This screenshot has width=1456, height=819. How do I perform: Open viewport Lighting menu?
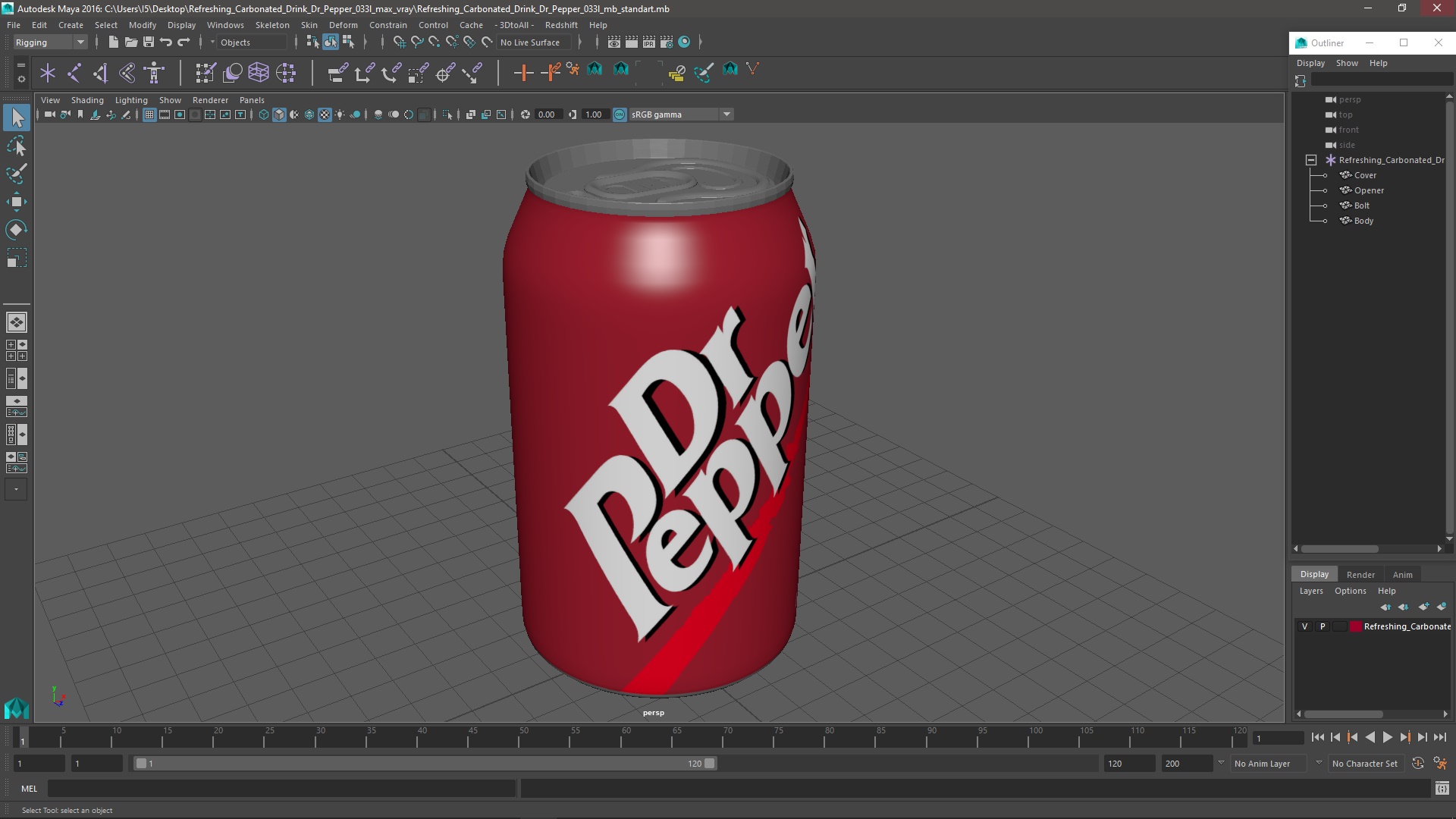tap(131, 100)
